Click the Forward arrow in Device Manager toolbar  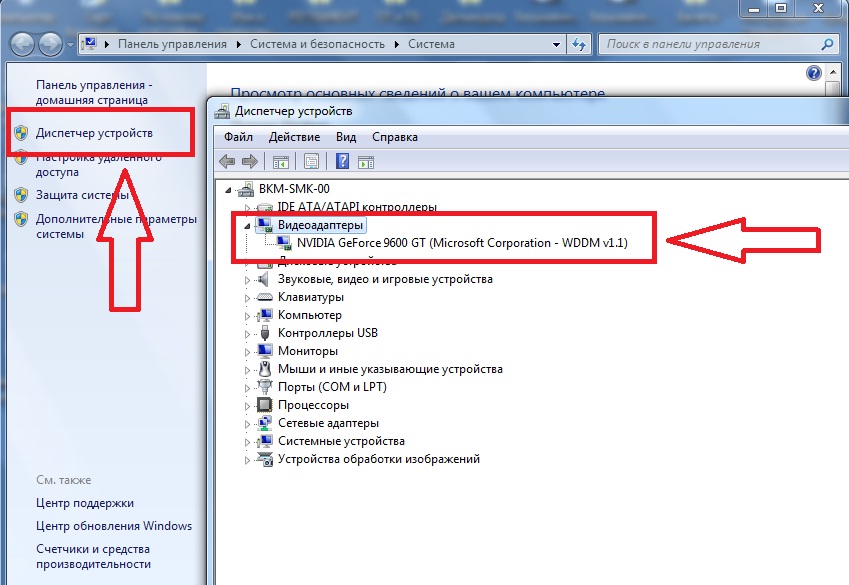tap(249, 161)
